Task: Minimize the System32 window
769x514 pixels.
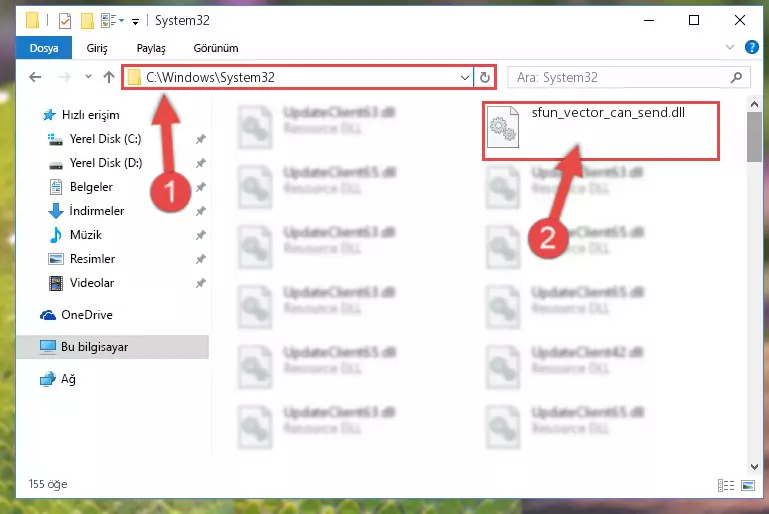Action: click(648, 21)
